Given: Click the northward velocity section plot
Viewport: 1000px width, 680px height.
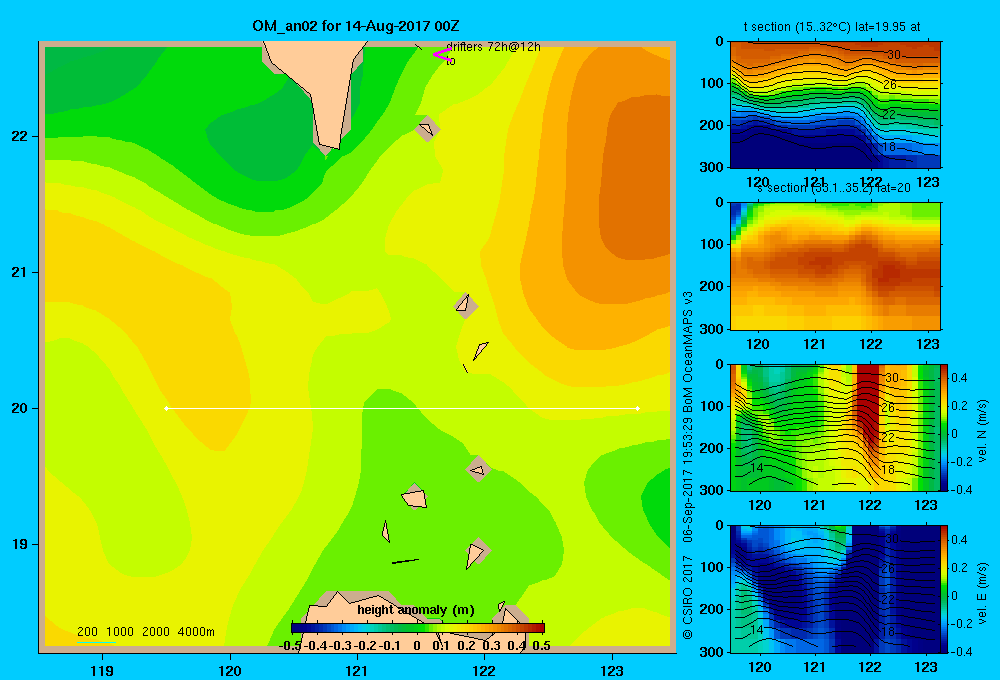Looking at the screenshot, I should pos(835,427).
